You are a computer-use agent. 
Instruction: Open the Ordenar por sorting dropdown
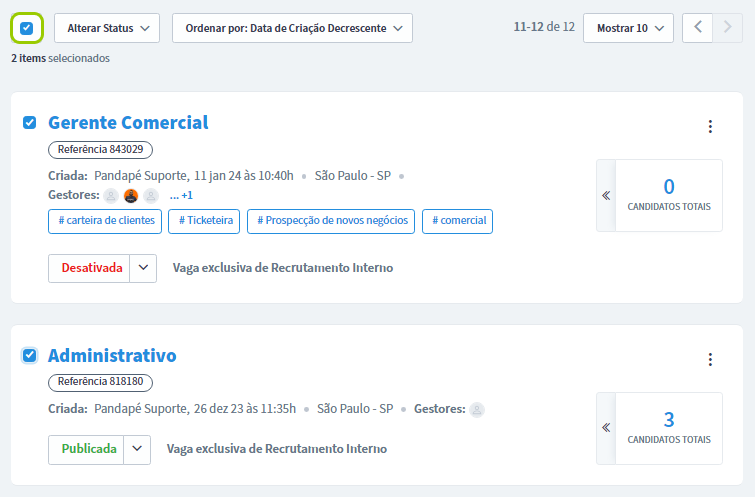[292, 28]
